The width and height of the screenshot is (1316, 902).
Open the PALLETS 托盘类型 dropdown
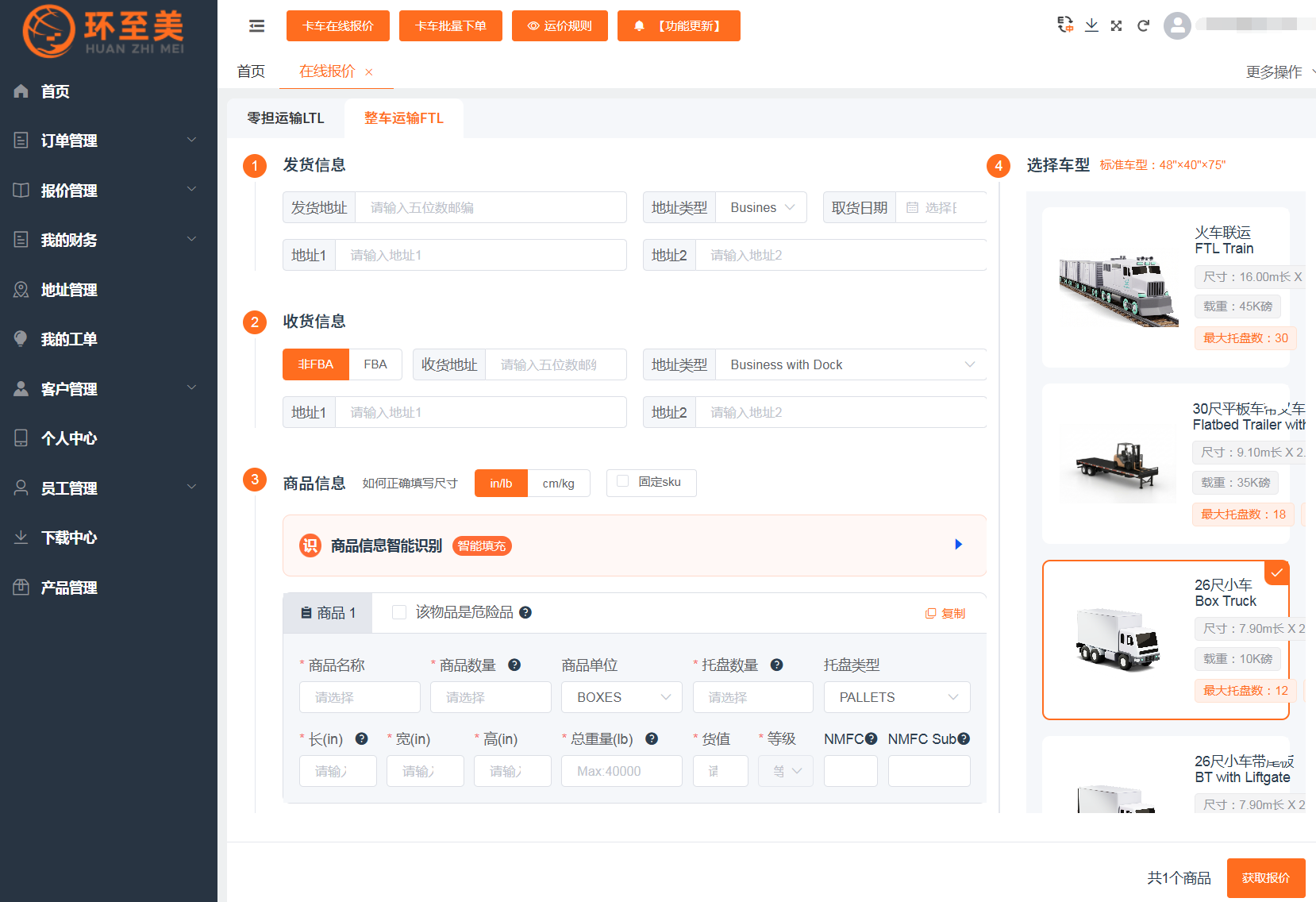point(898,697)
